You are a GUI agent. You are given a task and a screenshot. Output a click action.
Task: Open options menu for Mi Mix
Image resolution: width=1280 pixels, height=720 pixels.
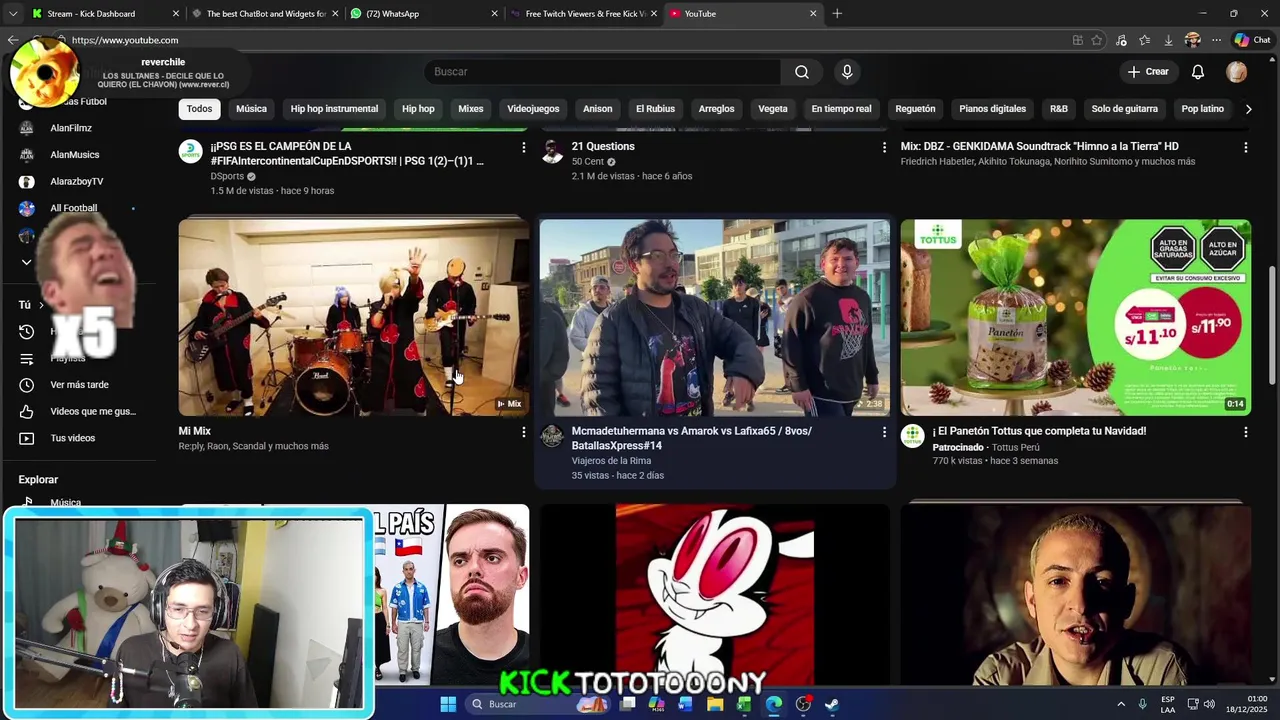point(523,432)
